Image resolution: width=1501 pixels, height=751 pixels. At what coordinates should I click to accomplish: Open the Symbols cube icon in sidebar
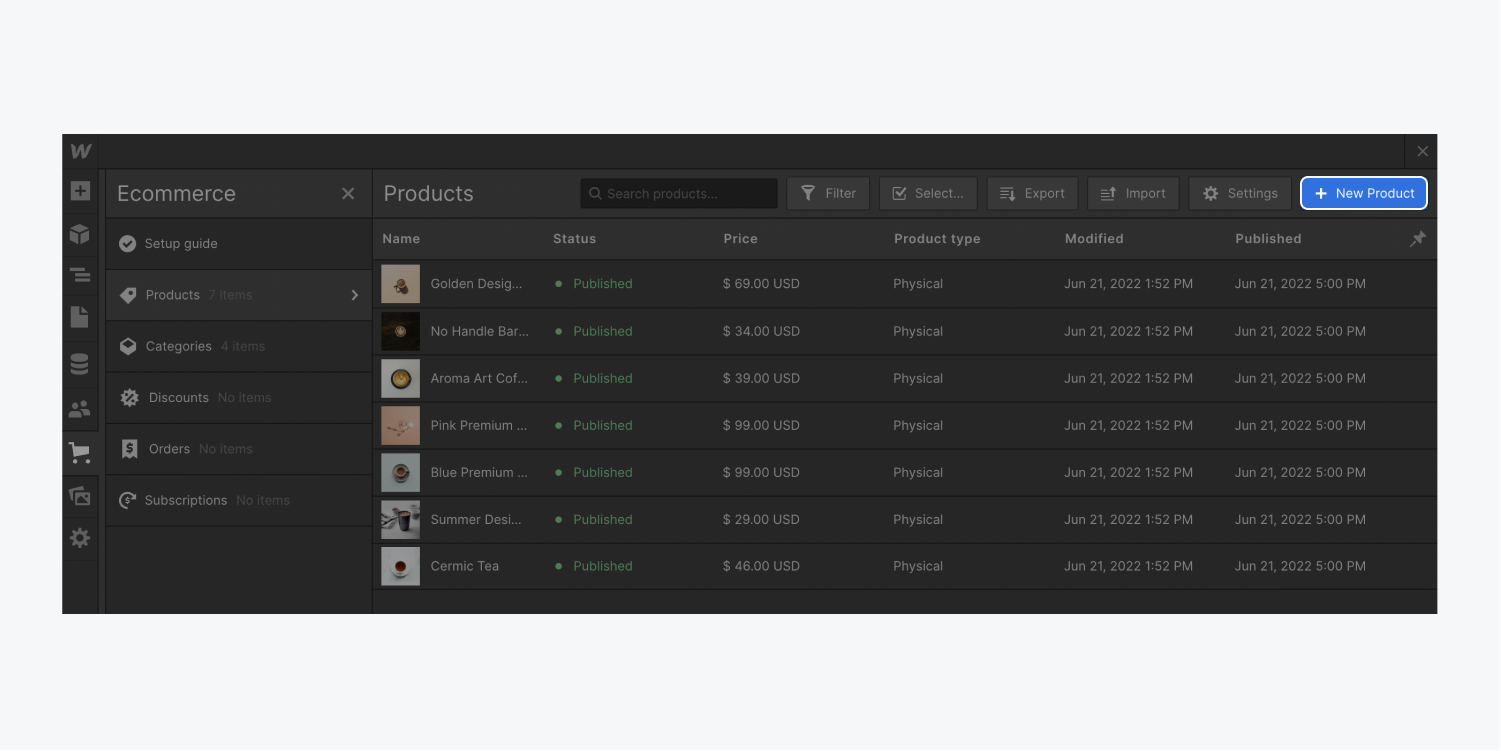click(80, 234)
